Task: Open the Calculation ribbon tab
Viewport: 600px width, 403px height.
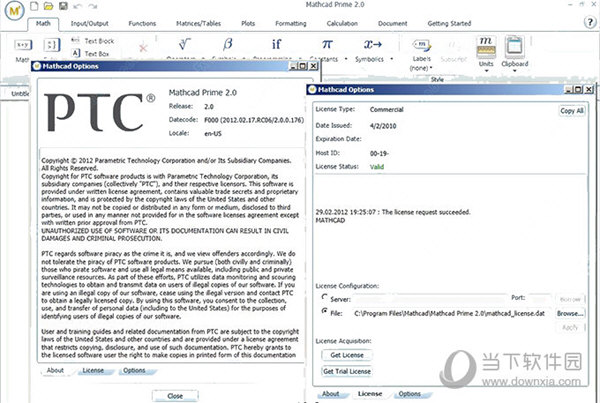Action: tap(342, 23)
